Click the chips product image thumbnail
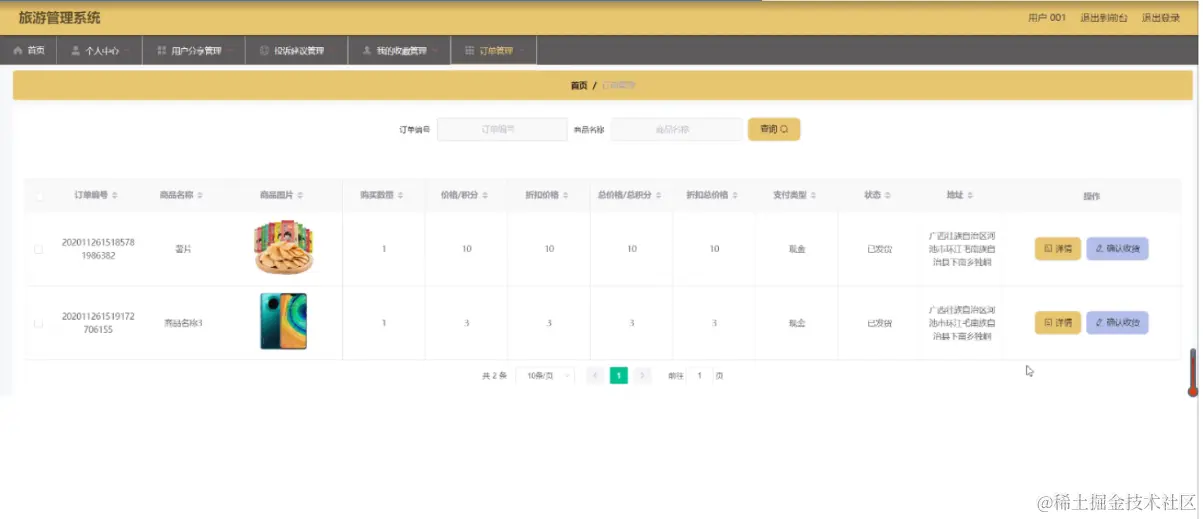The width and height of the screenshot is (1203, 519). [x=284, y=249]
